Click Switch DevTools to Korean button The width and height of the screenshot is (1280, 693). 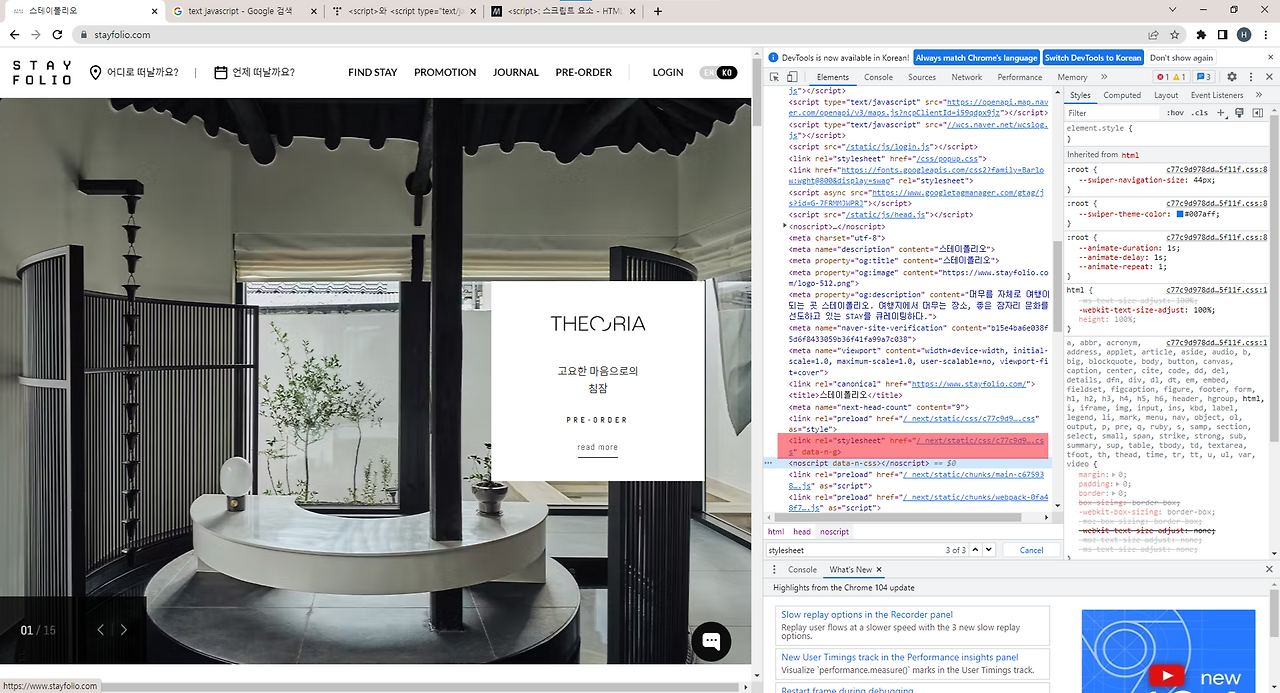[1093, 58]
